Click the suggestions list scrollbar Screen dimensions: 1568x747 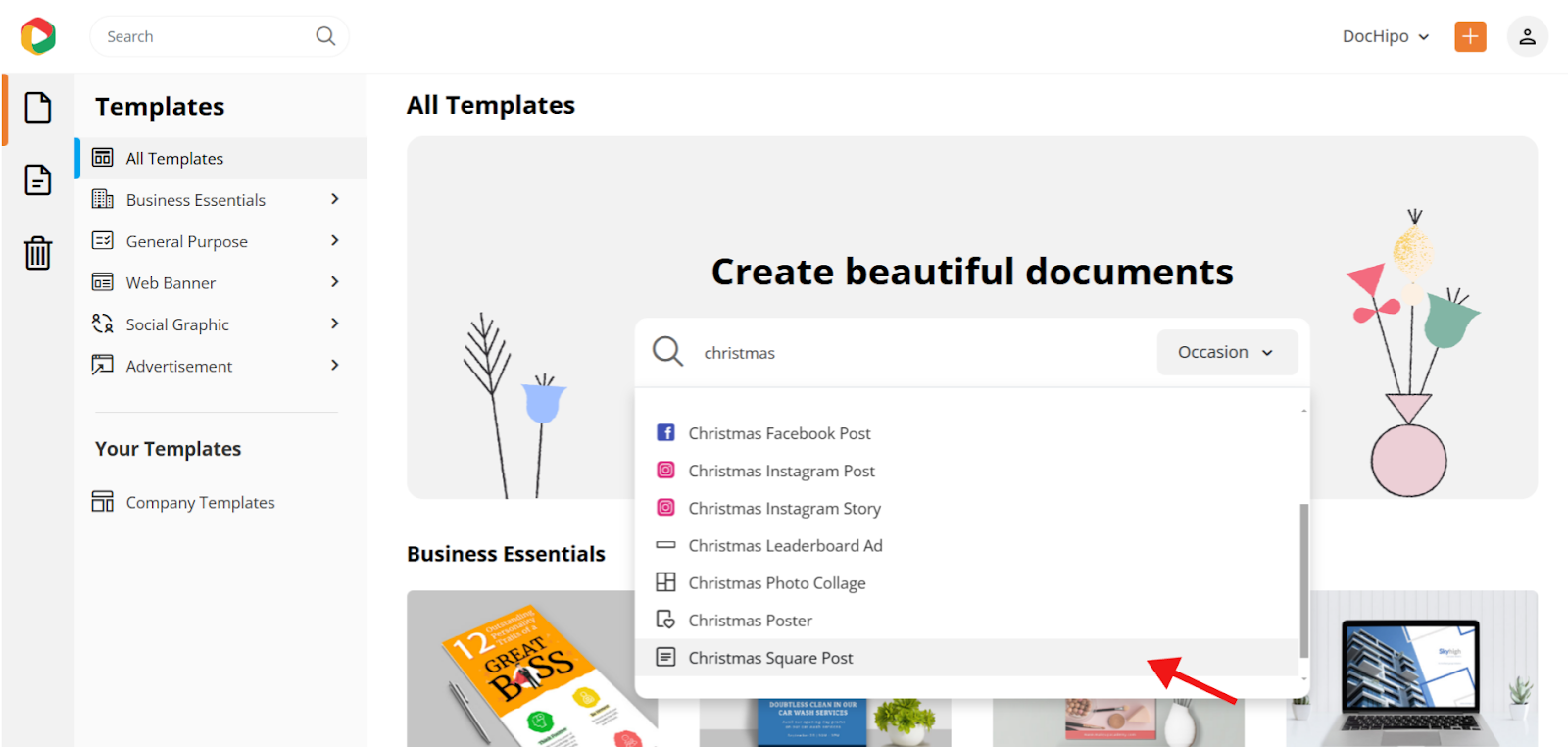[x=1303, y=581]
